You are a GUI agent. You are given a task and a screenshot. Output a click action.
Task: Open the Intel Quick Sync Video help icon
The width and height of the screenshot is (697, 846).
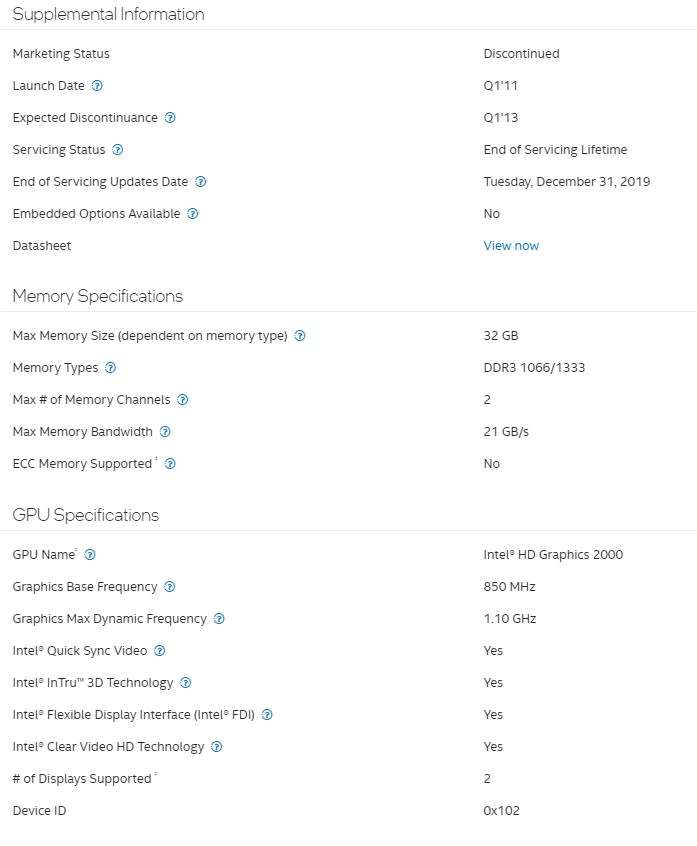[x=159, y=651]
